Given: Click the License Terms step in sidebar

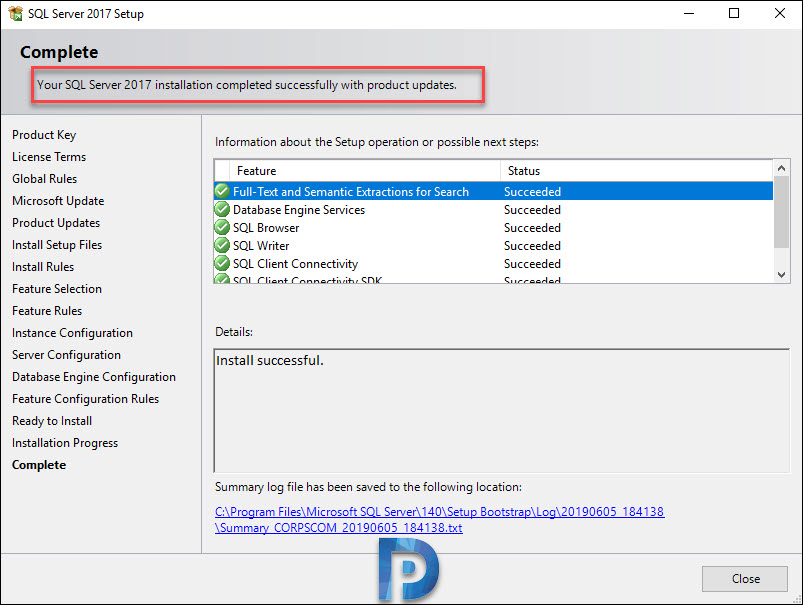Looking at the screenshot, I should point(49,157).
